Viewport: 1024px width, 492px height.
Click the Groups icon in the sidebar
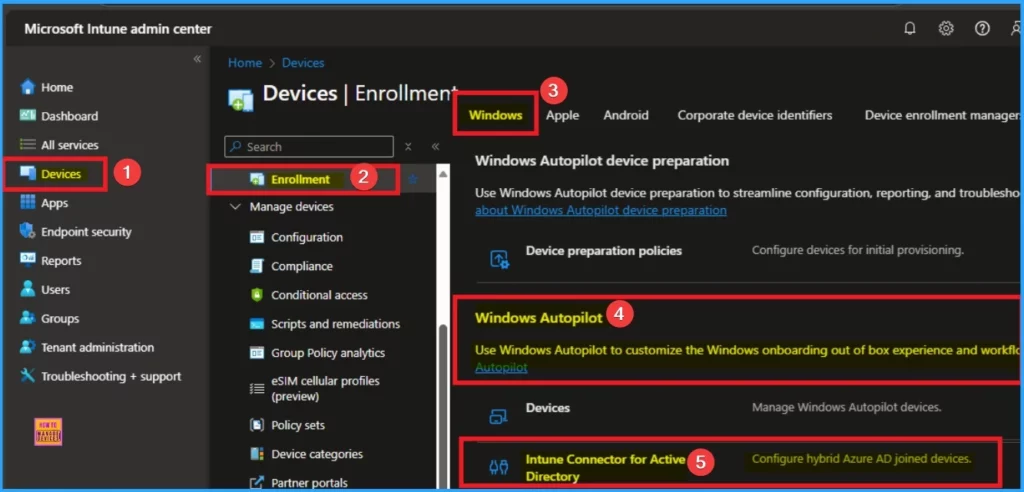pos(27,318)
